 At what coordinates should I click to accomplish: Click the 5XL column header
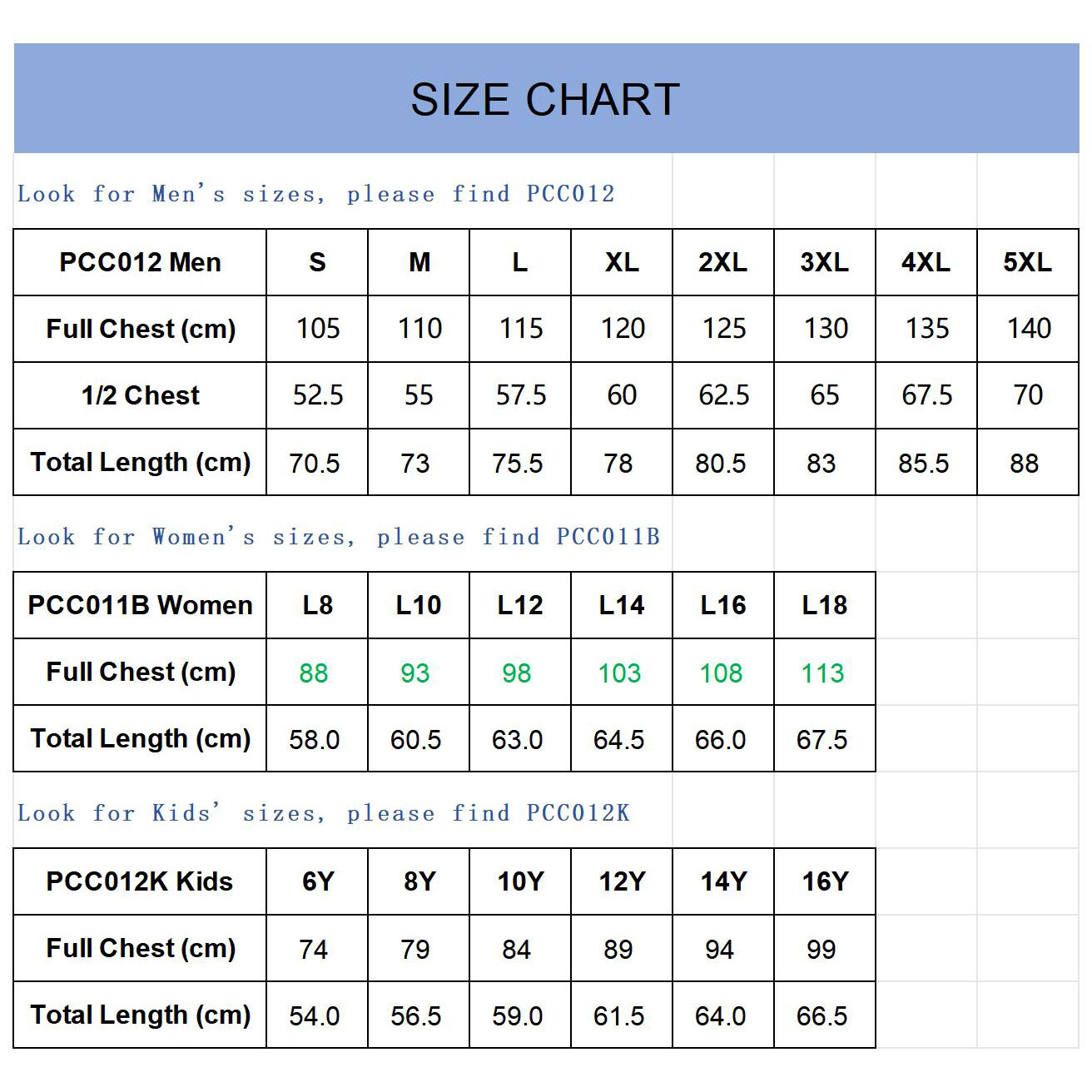pos(1027,262)
